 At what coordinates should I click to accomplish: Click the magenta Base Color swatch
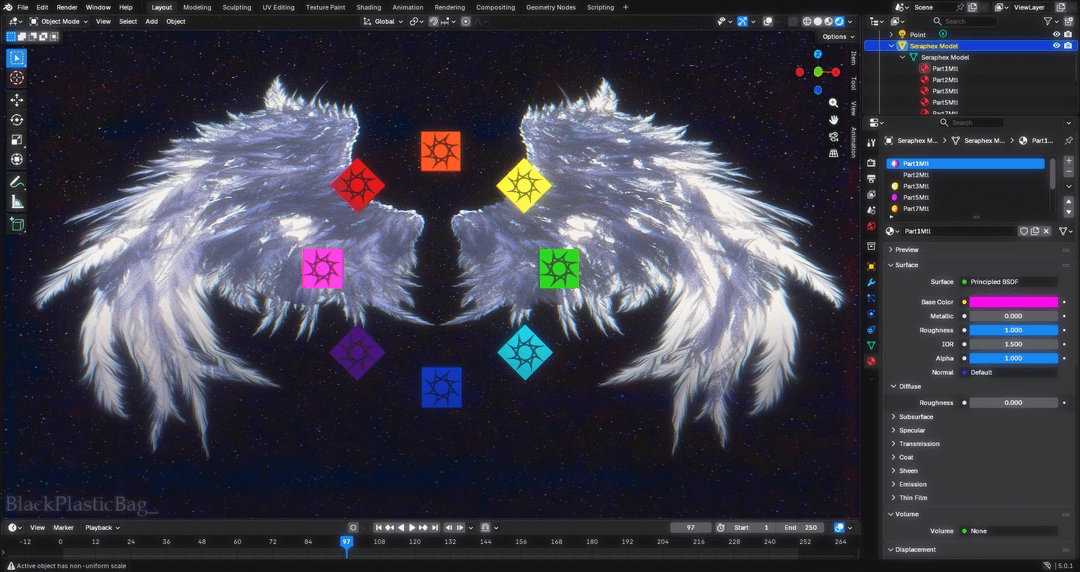click(1013, 302)
